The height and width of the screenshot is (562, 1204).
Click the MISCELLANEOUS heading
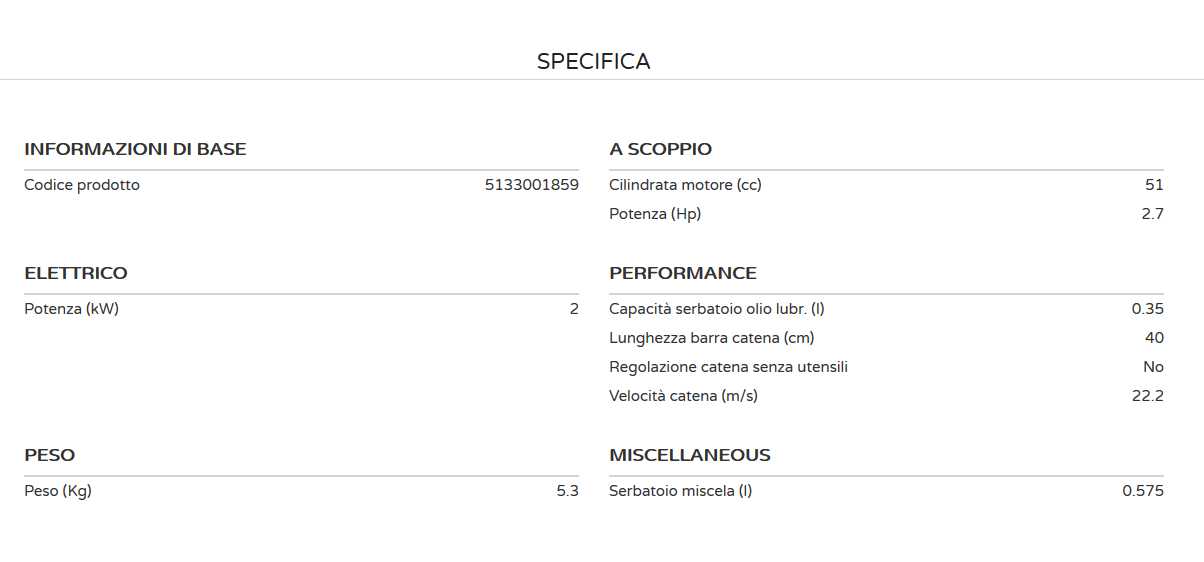[690, 455]
